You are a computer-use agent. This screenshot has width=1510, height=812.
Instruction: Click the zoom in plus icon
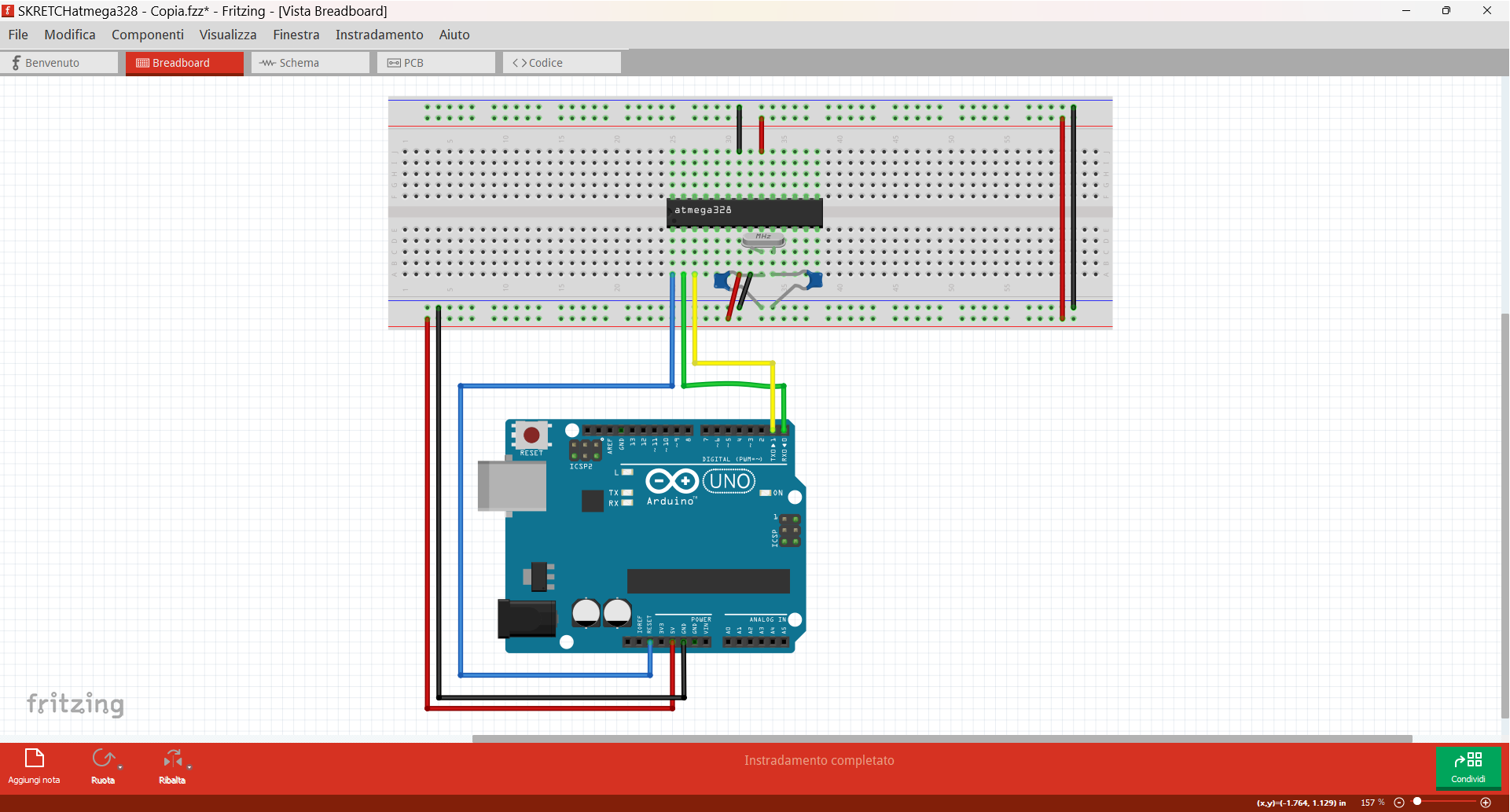coord(1486,803)
